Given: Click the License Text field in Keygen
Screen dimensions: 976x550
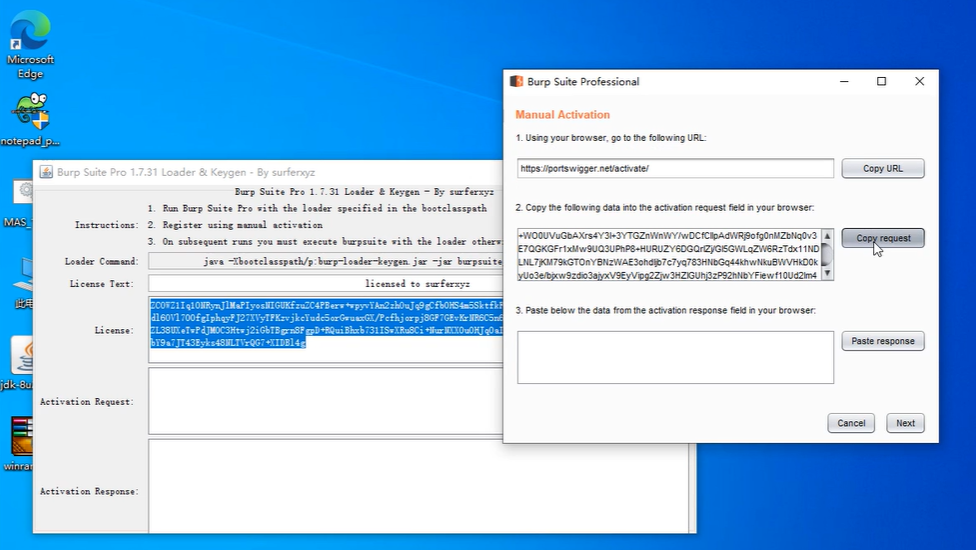Looking at the screenshot, I should [326, 284].
